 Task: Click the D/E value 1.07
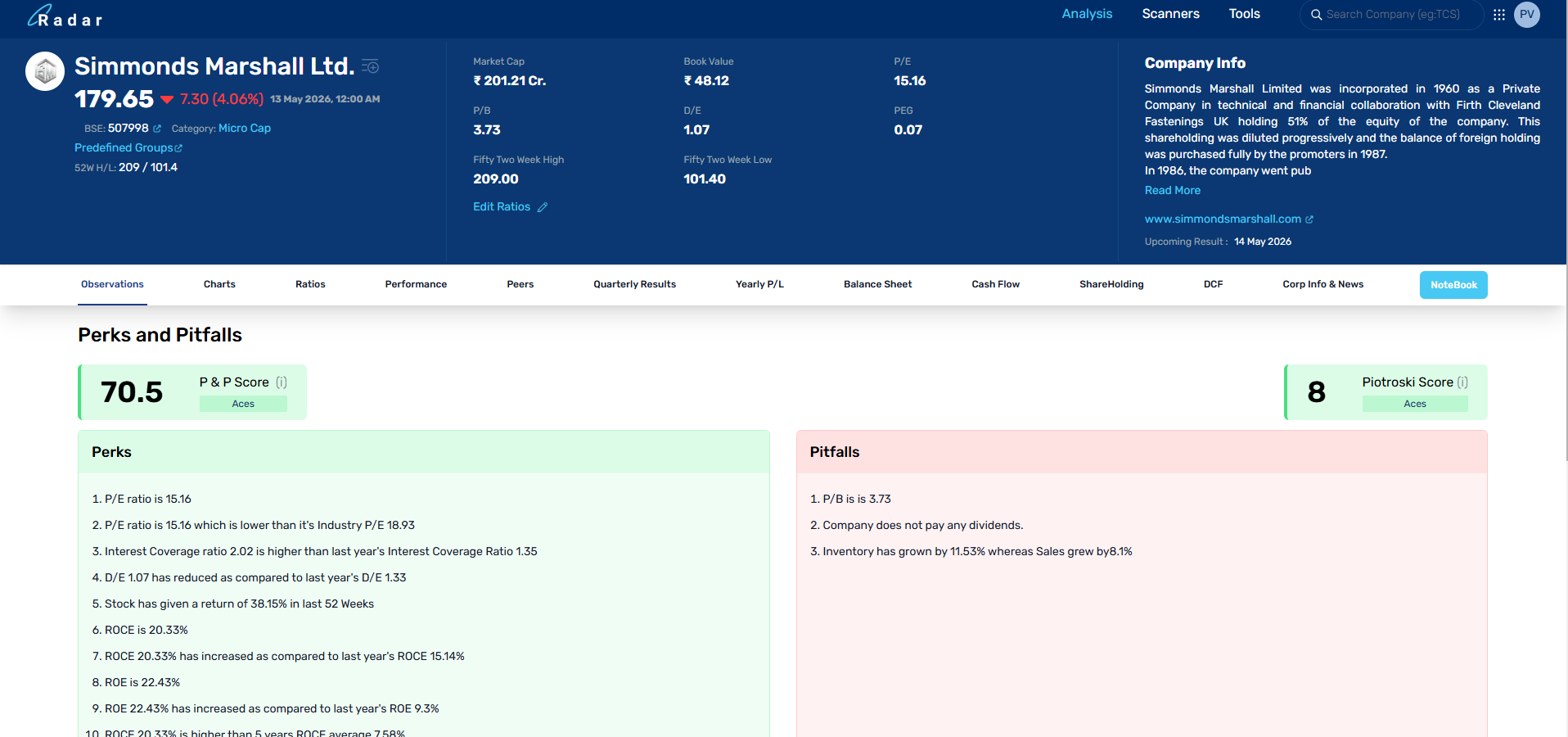tap(696, 130)
